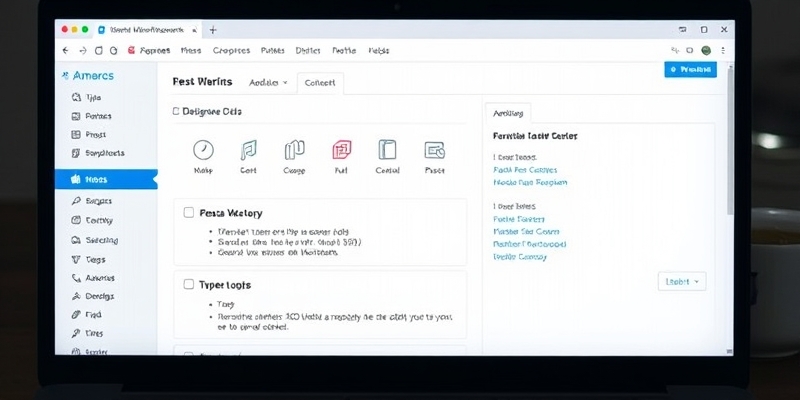Screen dimensions: 800x400
Task: Click the clock icon in icon row
Action: click(x=203, y=150)
